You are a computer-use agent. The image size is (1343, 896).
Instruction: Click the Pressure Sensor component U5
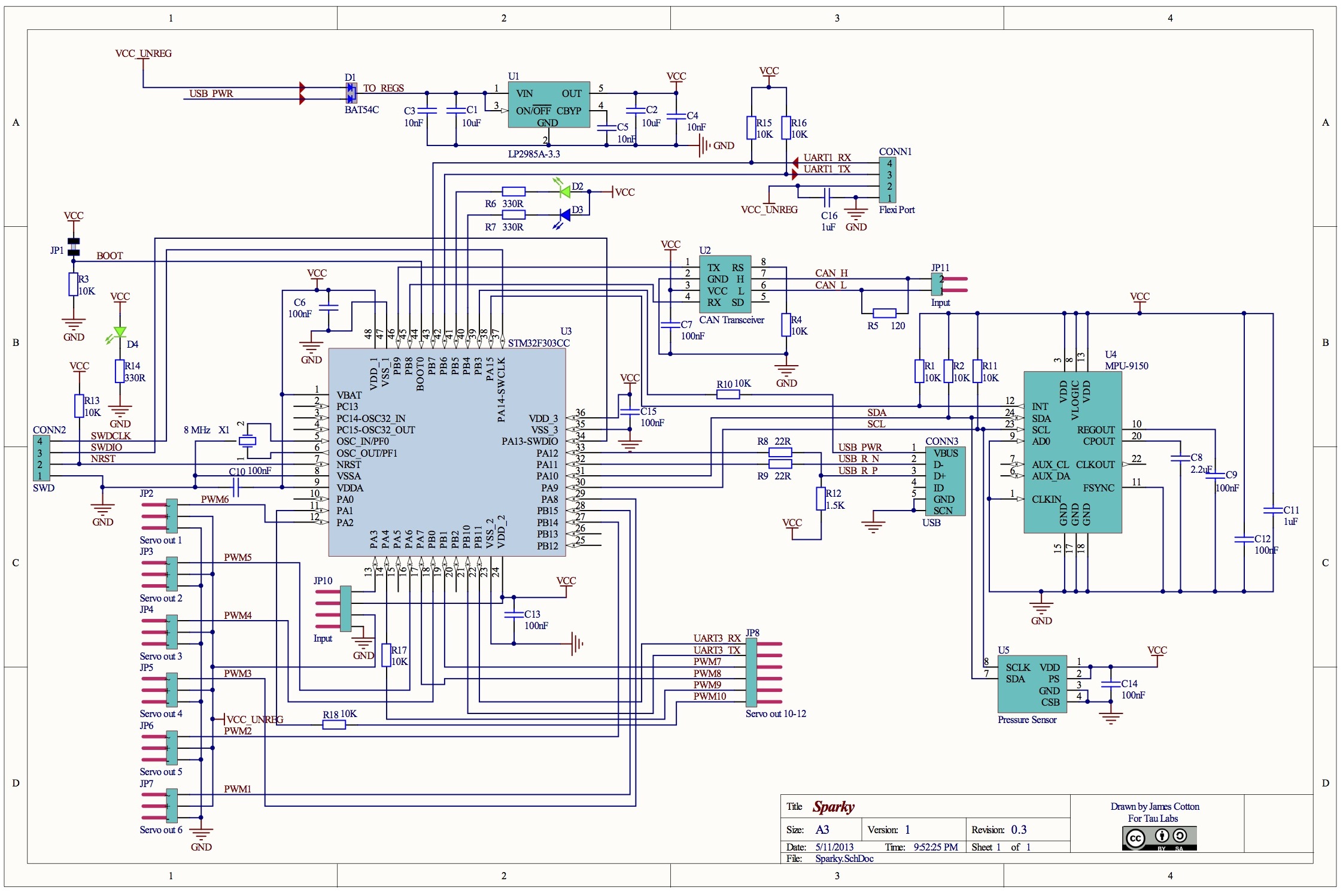(x=1032, y=684)
